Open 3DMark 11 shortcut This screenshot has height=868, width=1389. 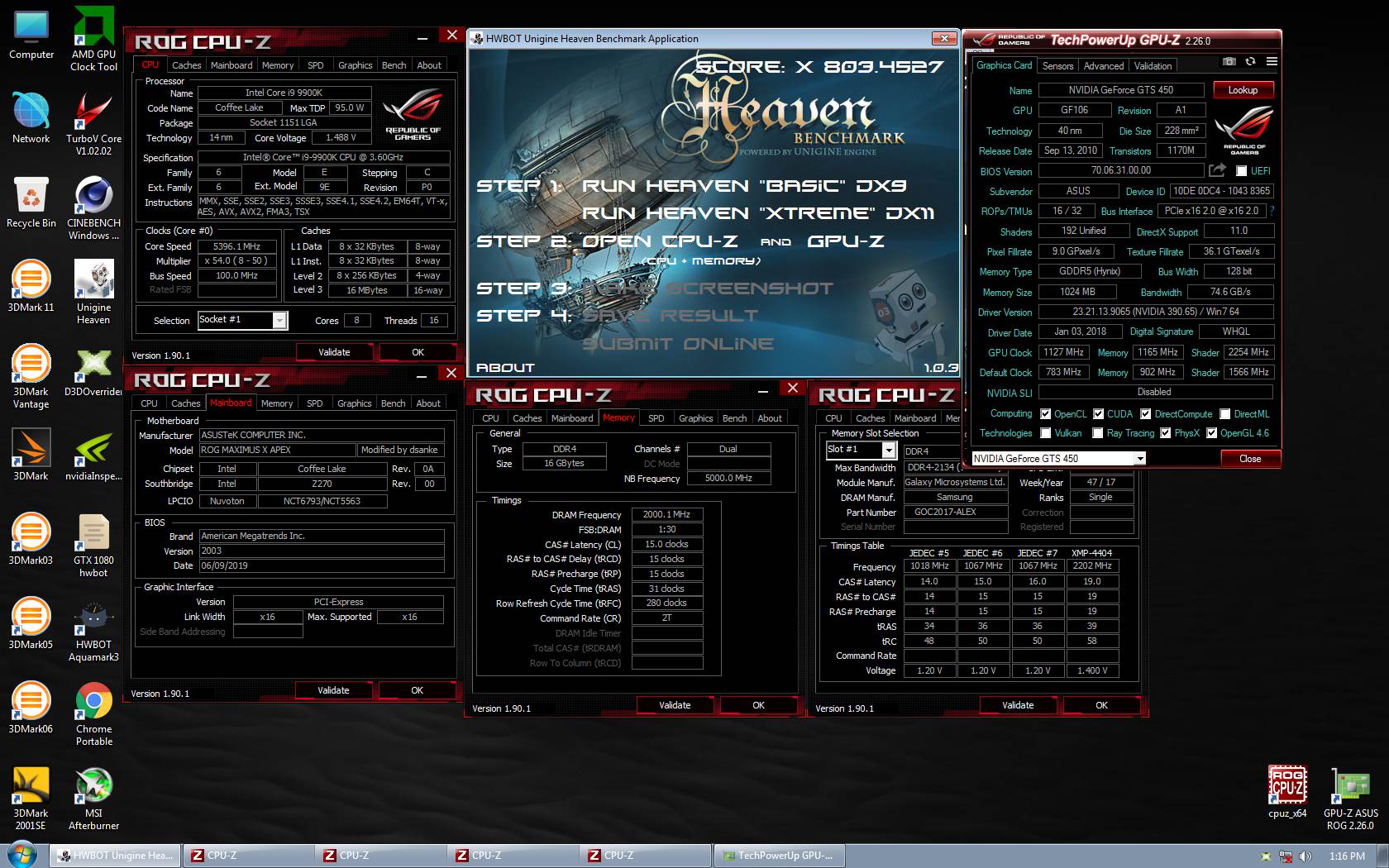tap(31, 287)
